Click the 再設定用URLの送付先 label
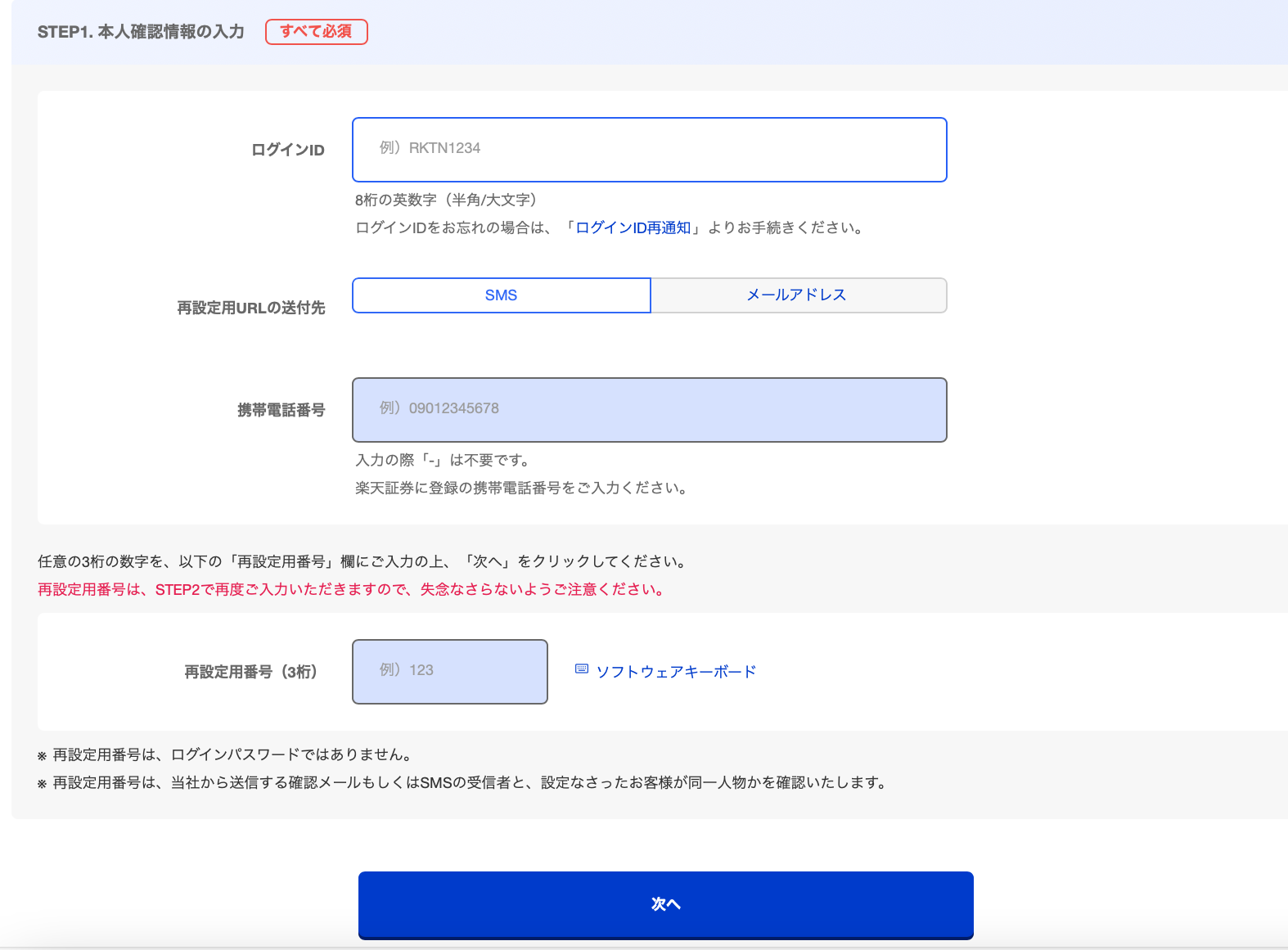Viewport: 1288px width, 950px height. click(250, 308)
